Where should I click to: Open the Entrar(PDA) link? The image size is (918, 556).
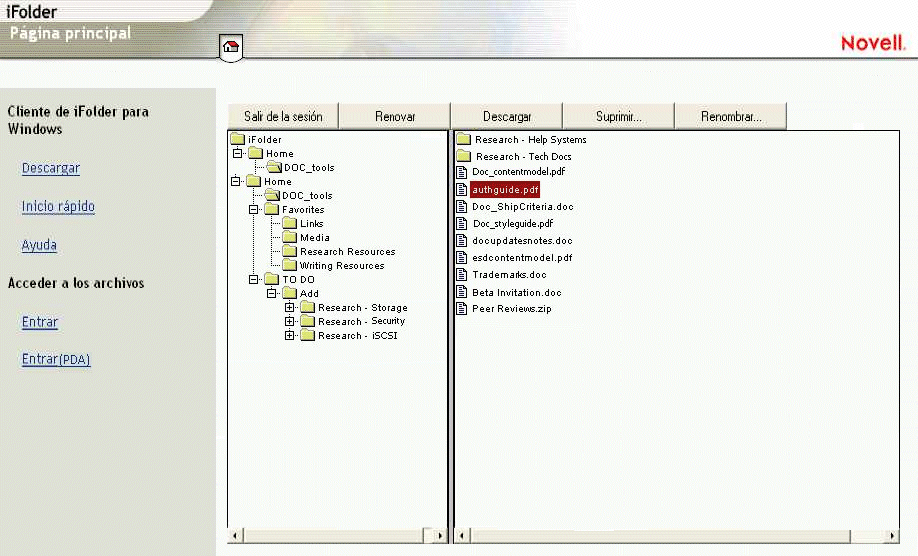[56, 359]
